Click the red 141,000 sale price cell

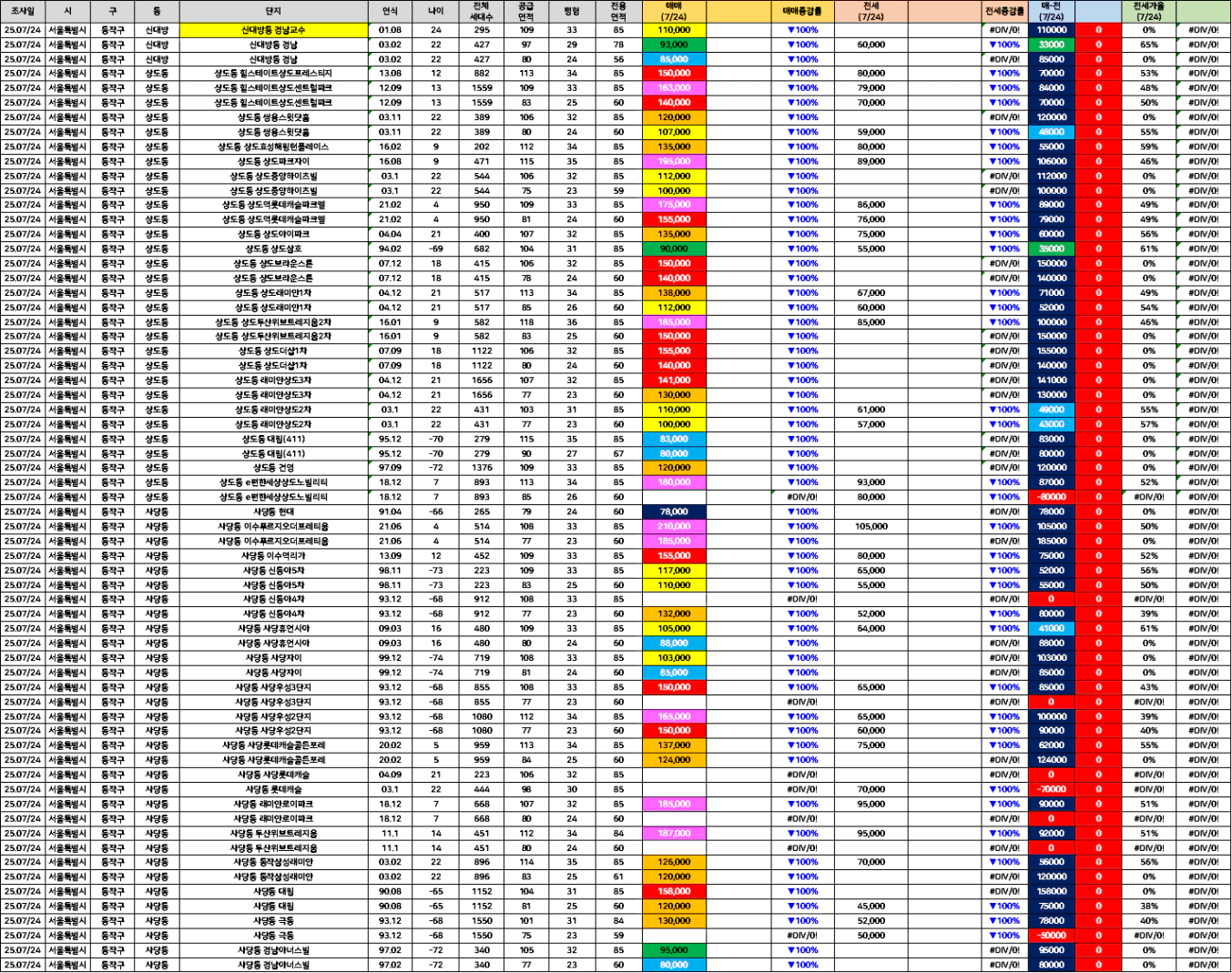pos(674,380)
